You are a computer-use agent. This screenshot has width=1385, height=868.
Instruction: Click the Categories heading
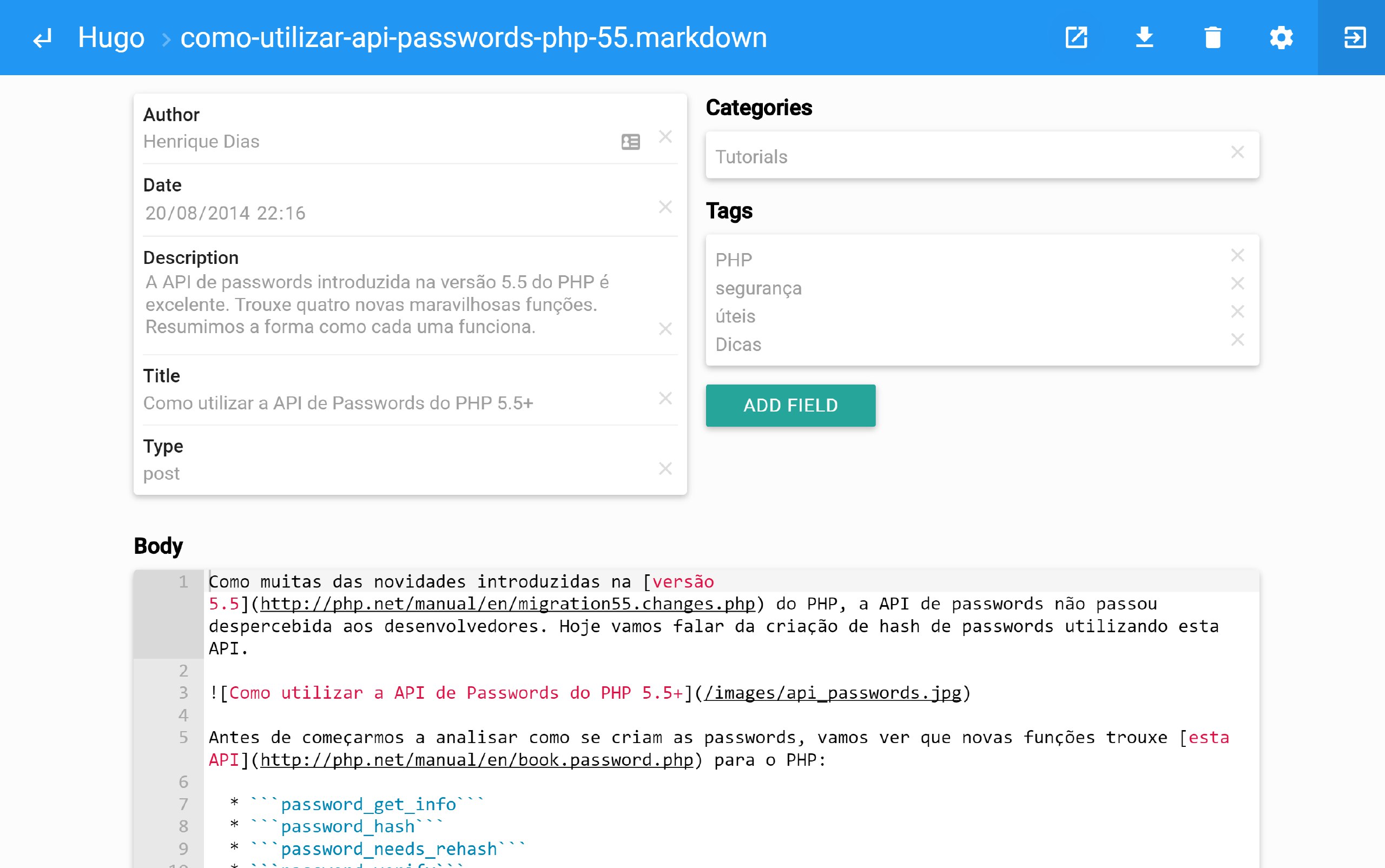[x=759, y=108]
